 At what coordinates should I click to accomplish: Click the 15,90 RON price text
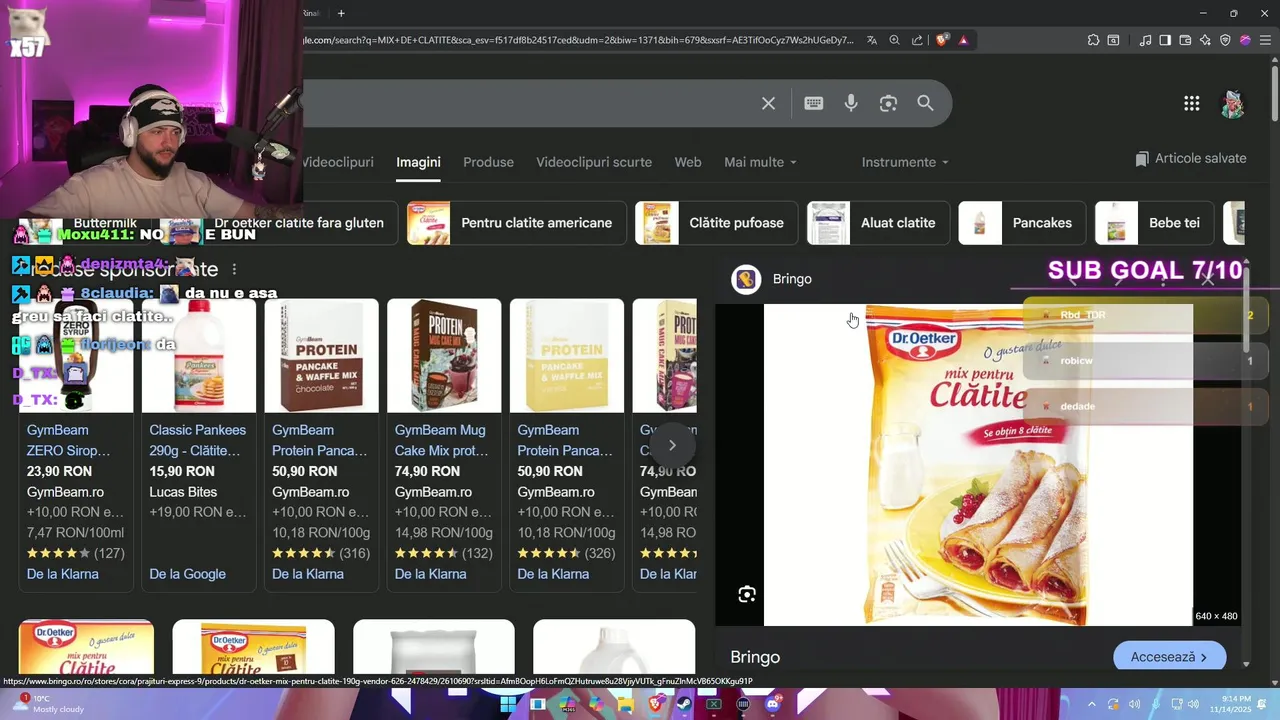click(x=182, y=471)
